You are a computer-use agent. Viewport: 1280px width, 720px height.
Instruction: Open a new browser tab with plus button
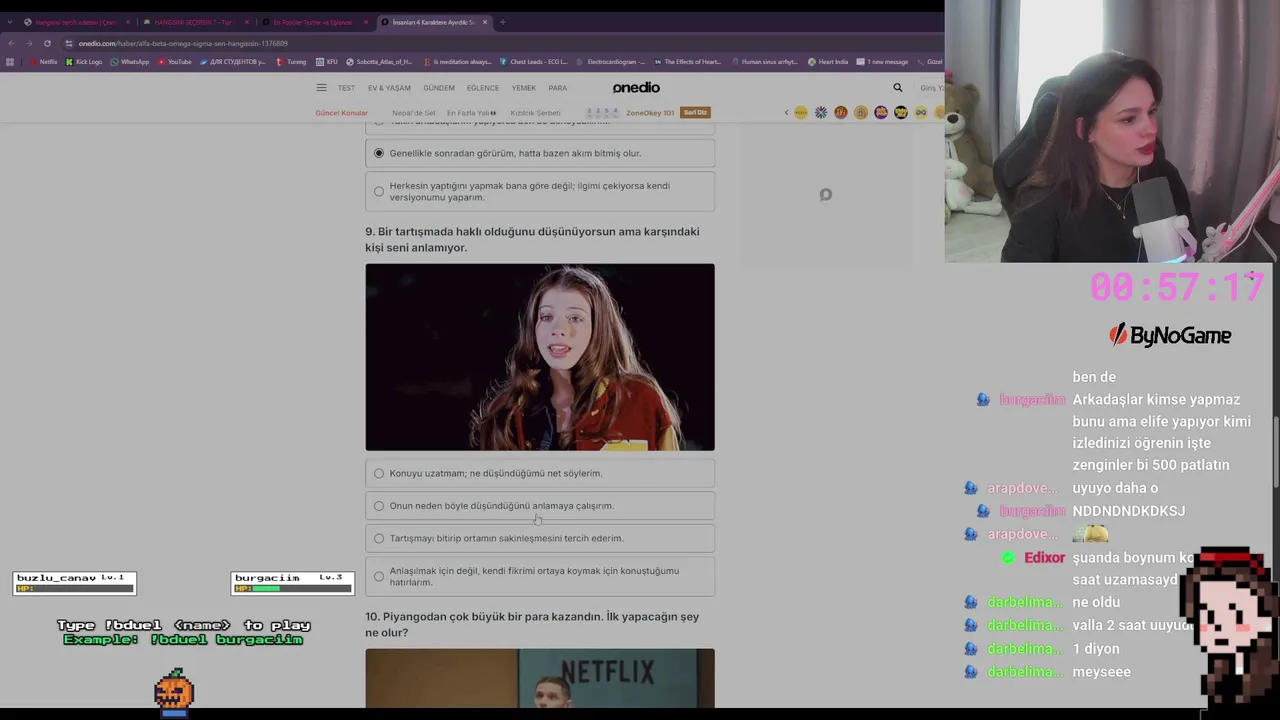502,22
